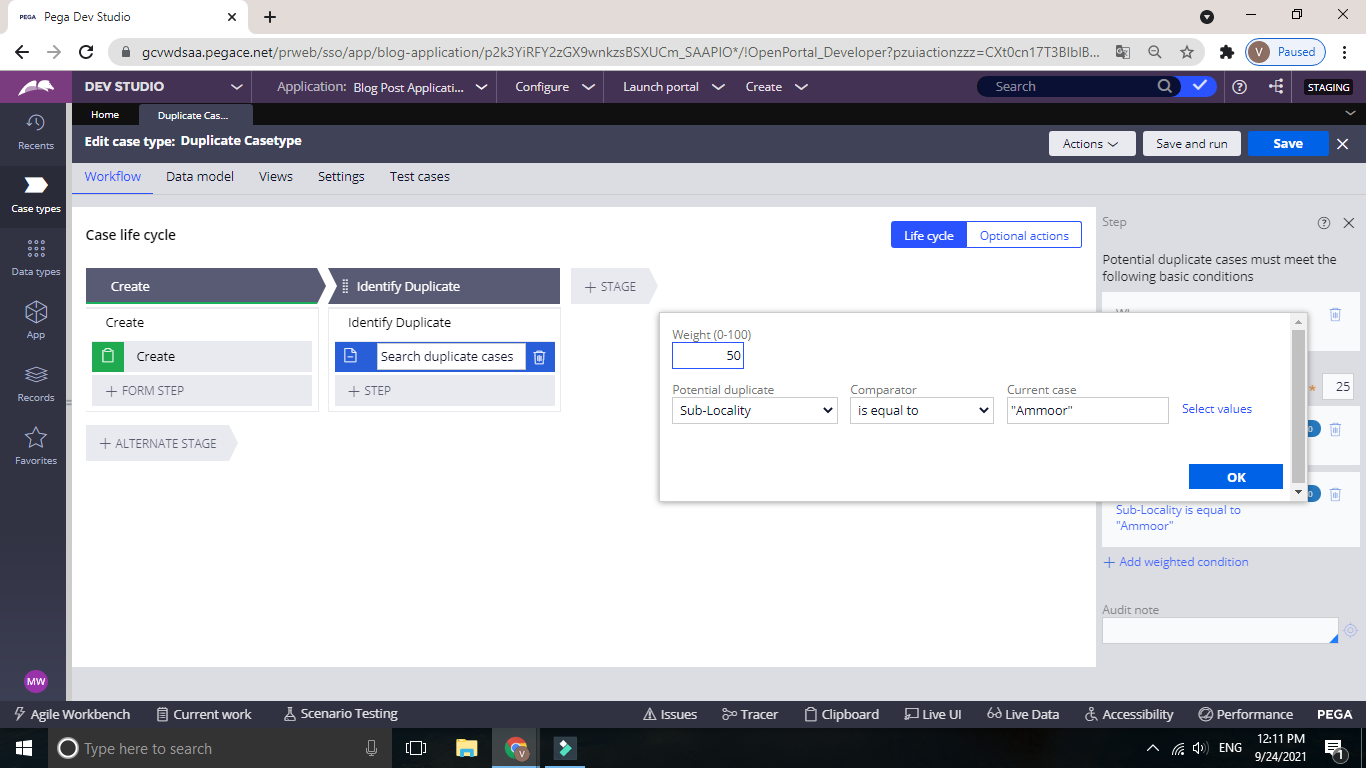Click the green clipboard icon of Create step

(x=108, y=357)
